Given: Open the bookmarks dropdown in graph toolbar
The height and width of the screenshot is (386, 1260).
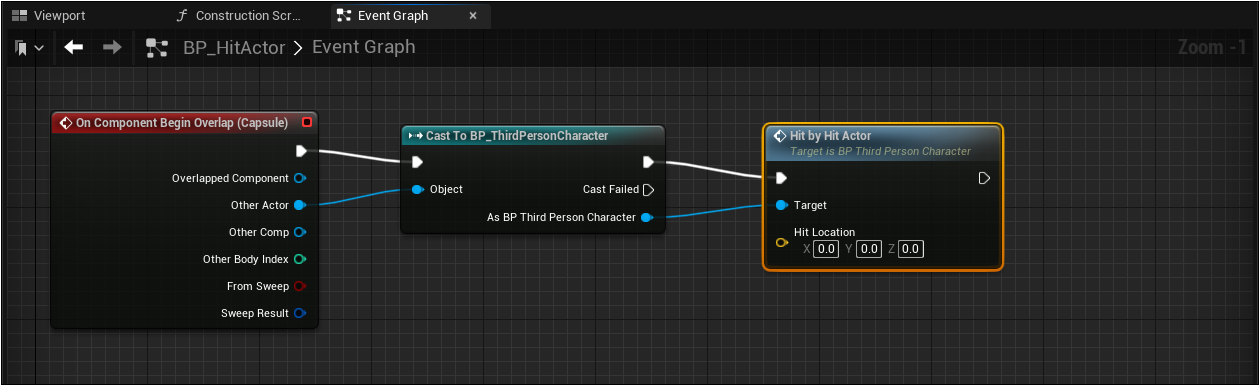Looking at the screenshot, I should click(x=28, y=48).
